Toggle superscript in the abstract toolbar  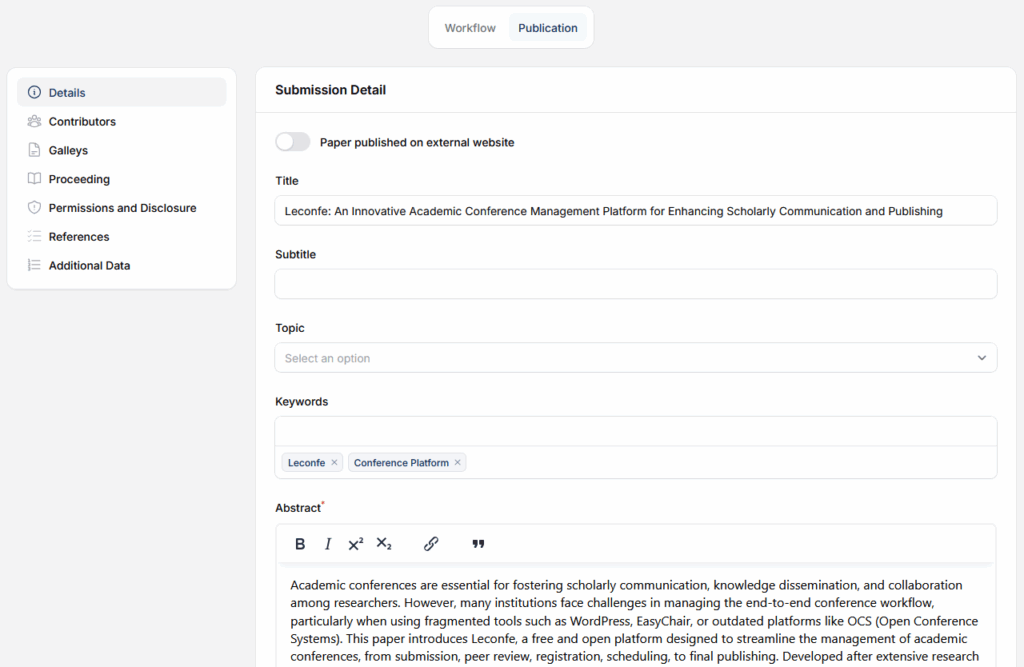click(356, 544)
